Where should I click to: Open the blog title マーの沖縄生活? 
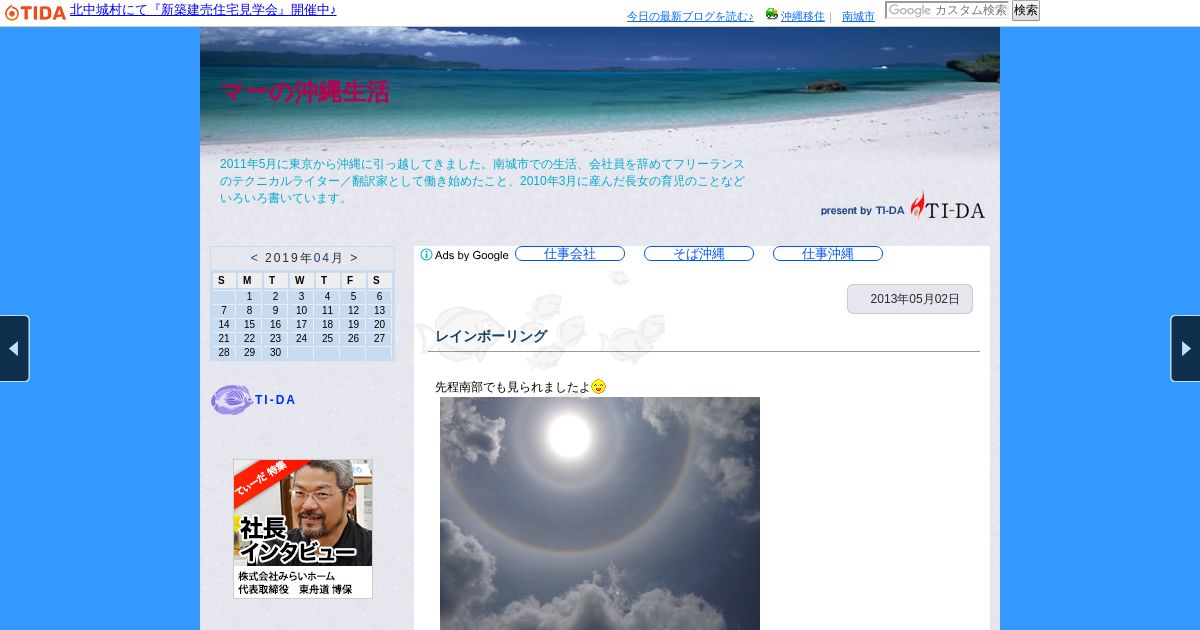305,93
